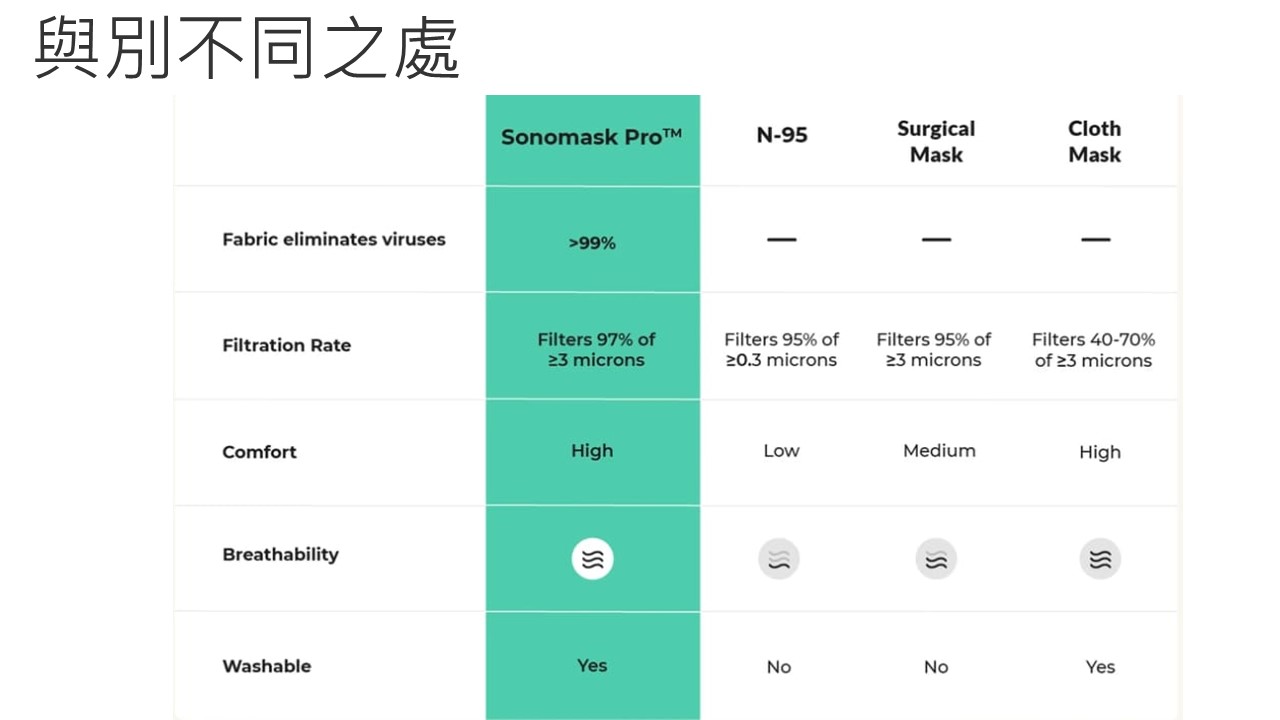Click the Filtration Rate row label
This screenshot has height=720, width=1280.
pos(286,346)
